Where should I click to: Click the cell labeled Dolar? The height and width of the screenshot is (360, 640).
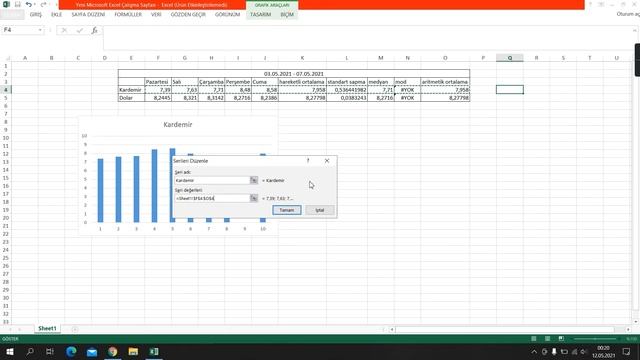[x=131, y=98]
